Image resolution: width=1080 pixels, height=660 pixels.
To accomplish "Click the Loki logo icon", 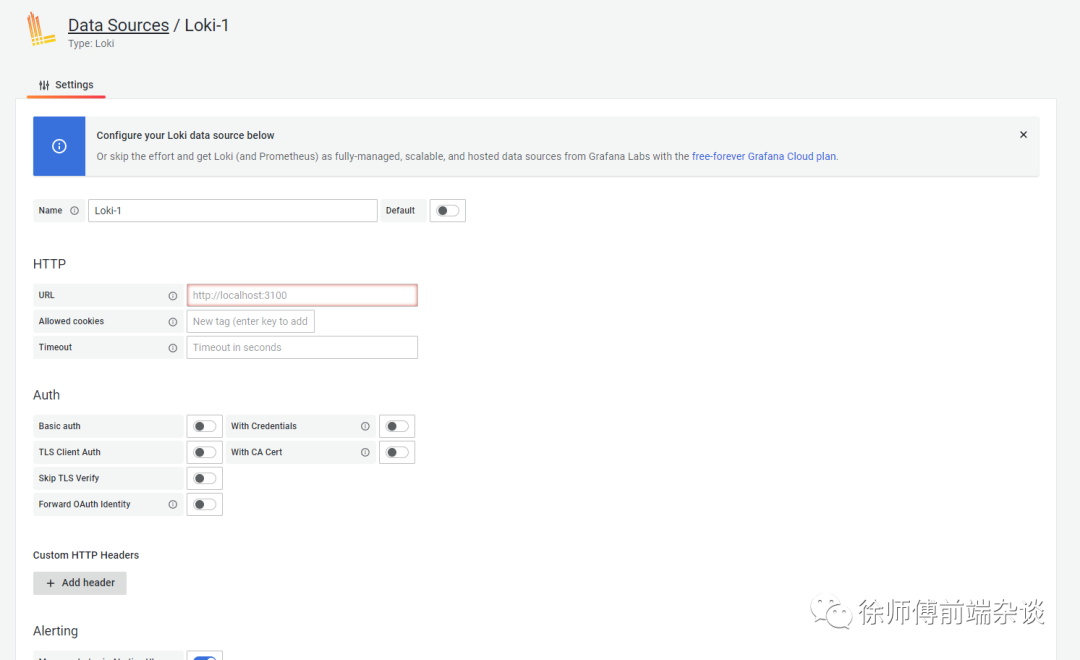I will click(41, 30).
